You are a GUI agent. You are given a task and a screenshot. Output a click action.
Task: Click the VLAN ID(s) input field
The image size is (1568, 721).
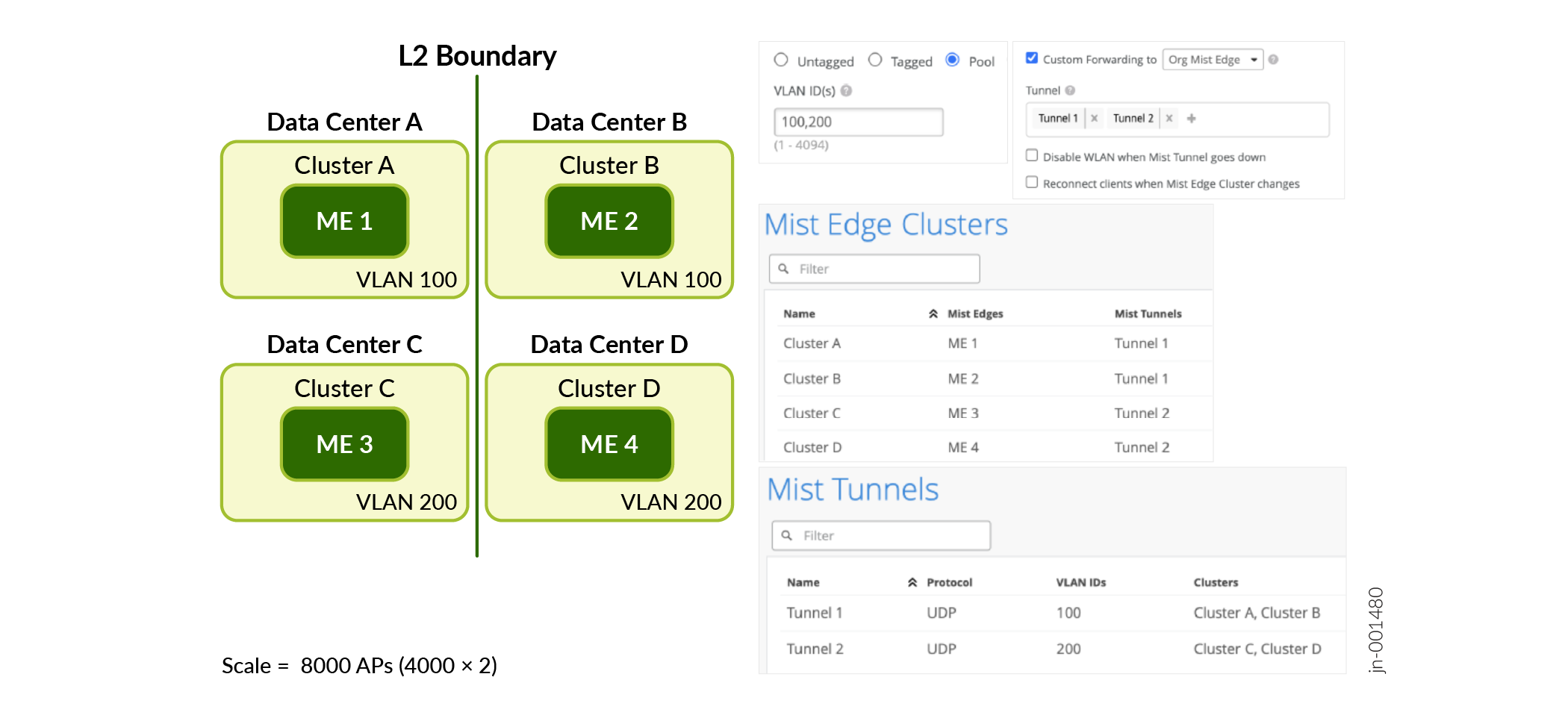(858, 122)
